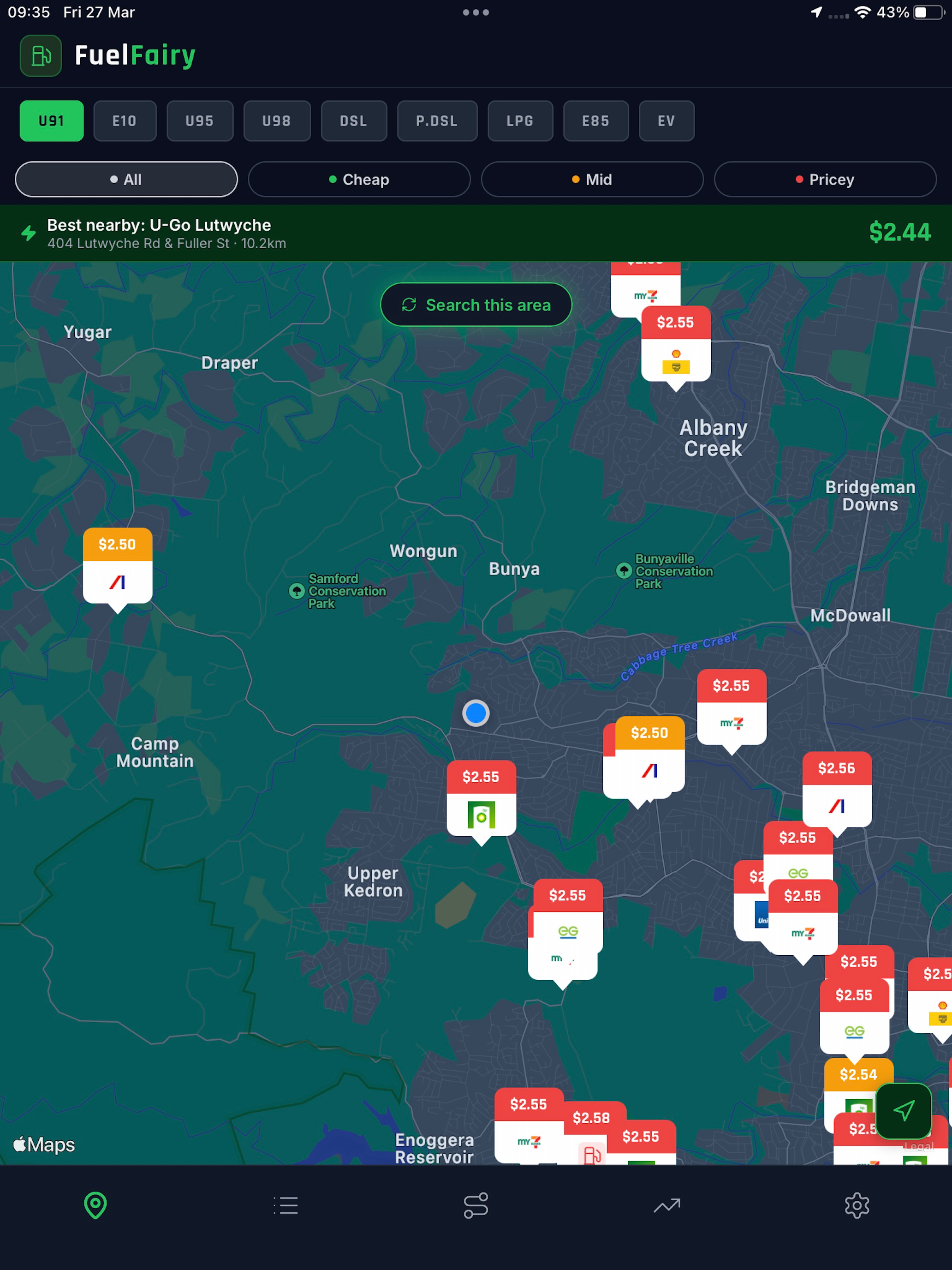Screen dimensions: 952x1270
Task: Tap the Yugar map label
Action: pyautogui.click(x=87, y=332)
